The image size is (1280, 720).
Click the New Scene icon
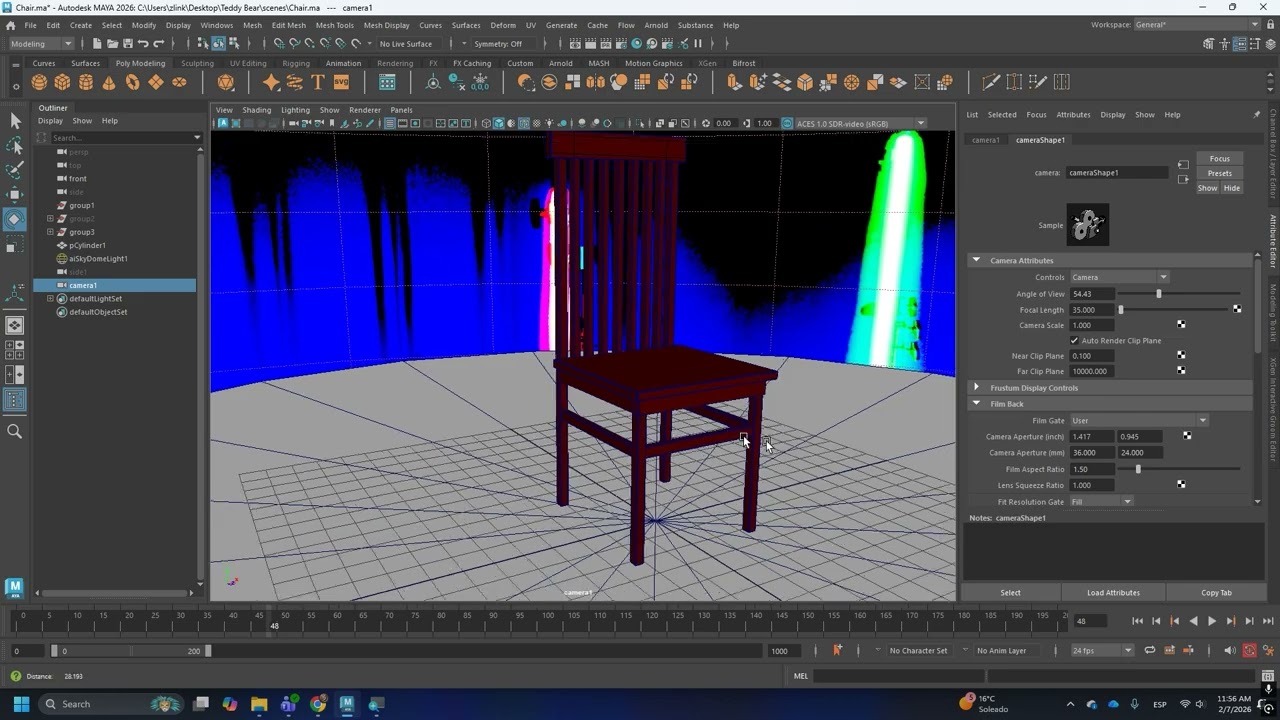97,44
